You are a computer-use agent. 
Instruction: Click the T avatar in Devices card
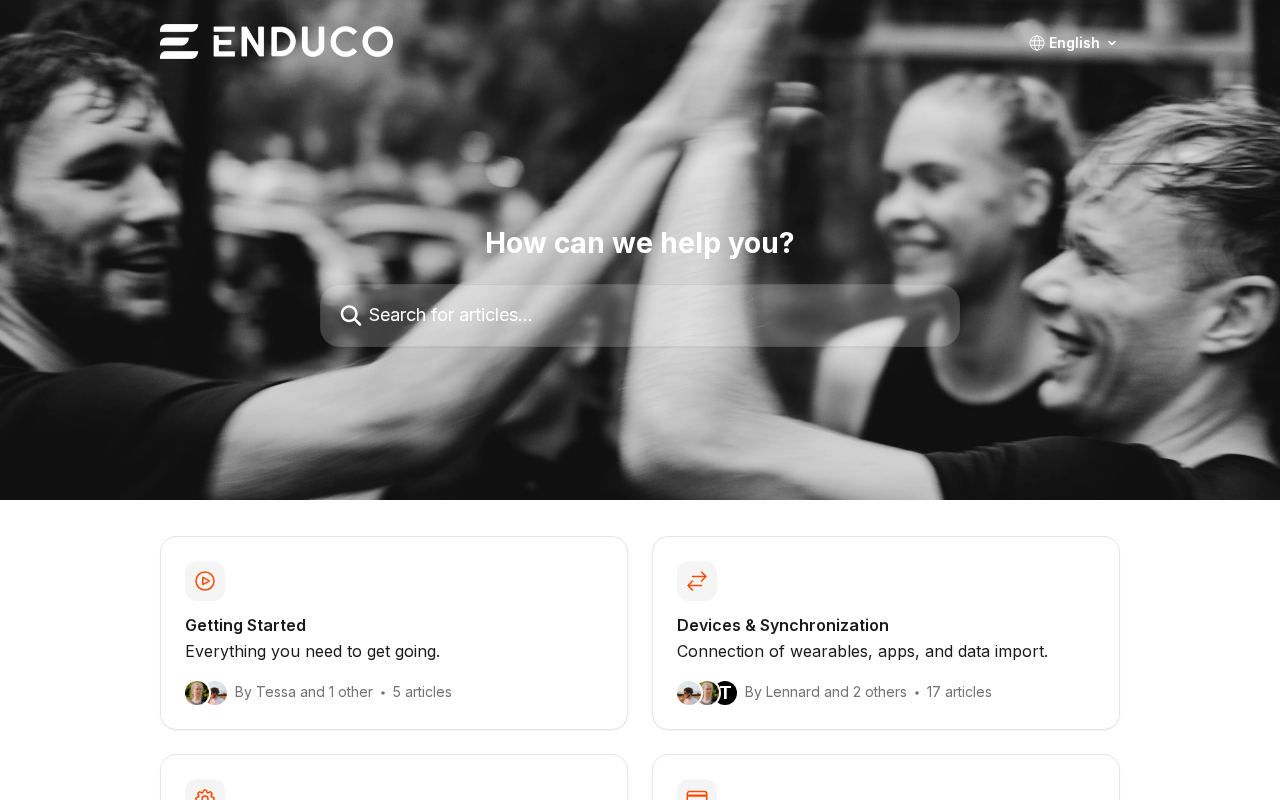coord(726,693)
